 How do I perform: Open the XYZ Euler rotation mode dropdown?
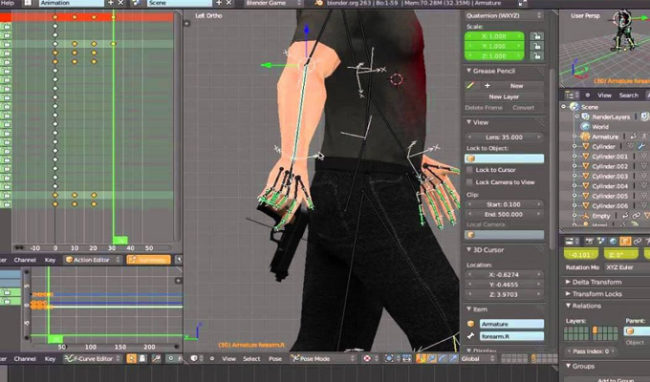point(627,267)
